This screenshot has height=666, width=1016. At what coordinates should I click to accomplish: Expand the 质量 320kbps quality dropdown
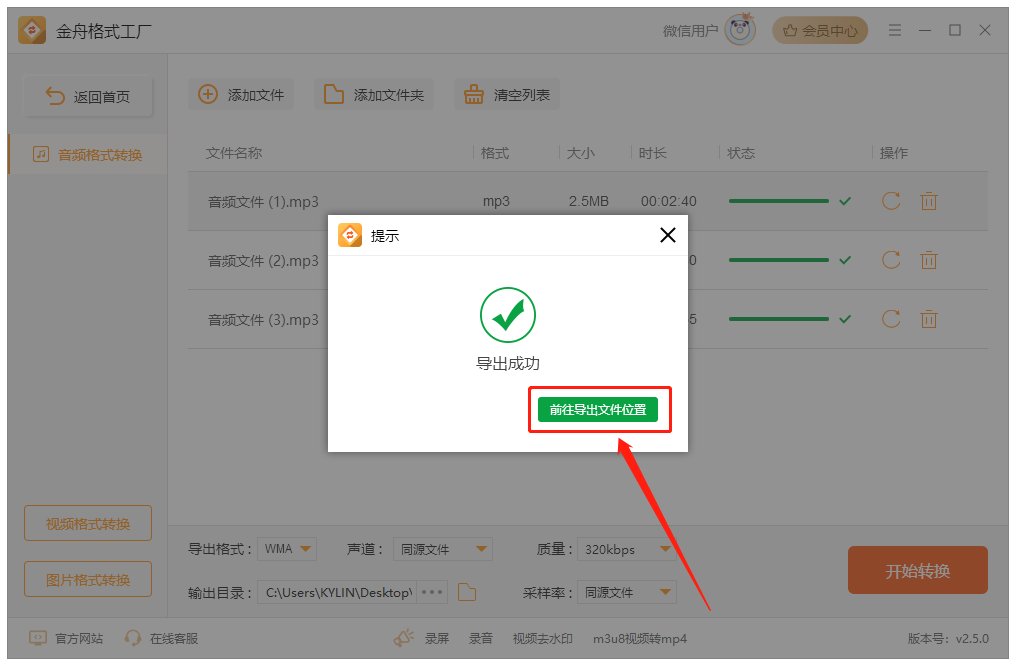627,549
